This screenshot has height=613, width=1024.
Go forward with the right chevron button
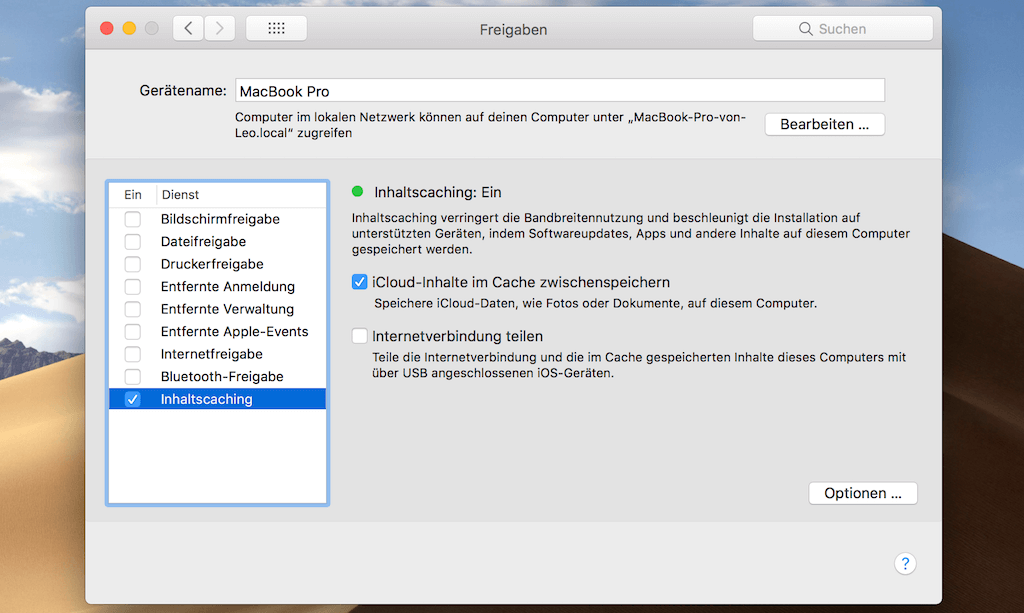coord(219,28)
